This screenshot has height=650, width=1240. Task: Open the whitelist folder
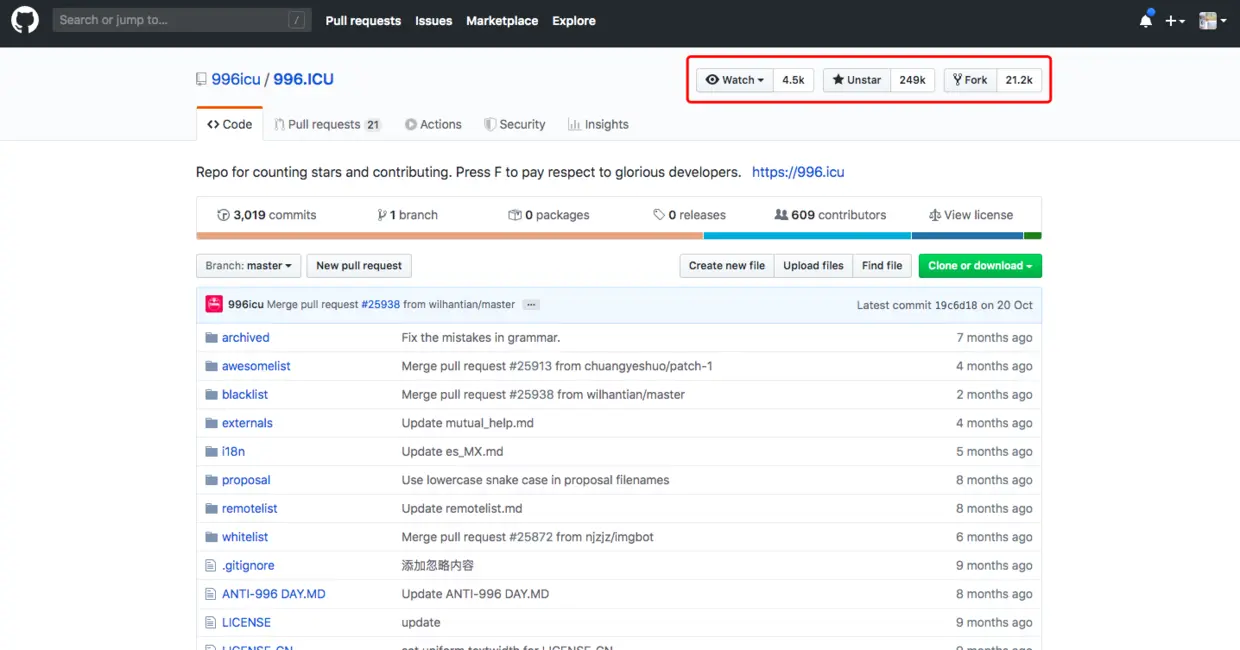click(x=245, y=537)
